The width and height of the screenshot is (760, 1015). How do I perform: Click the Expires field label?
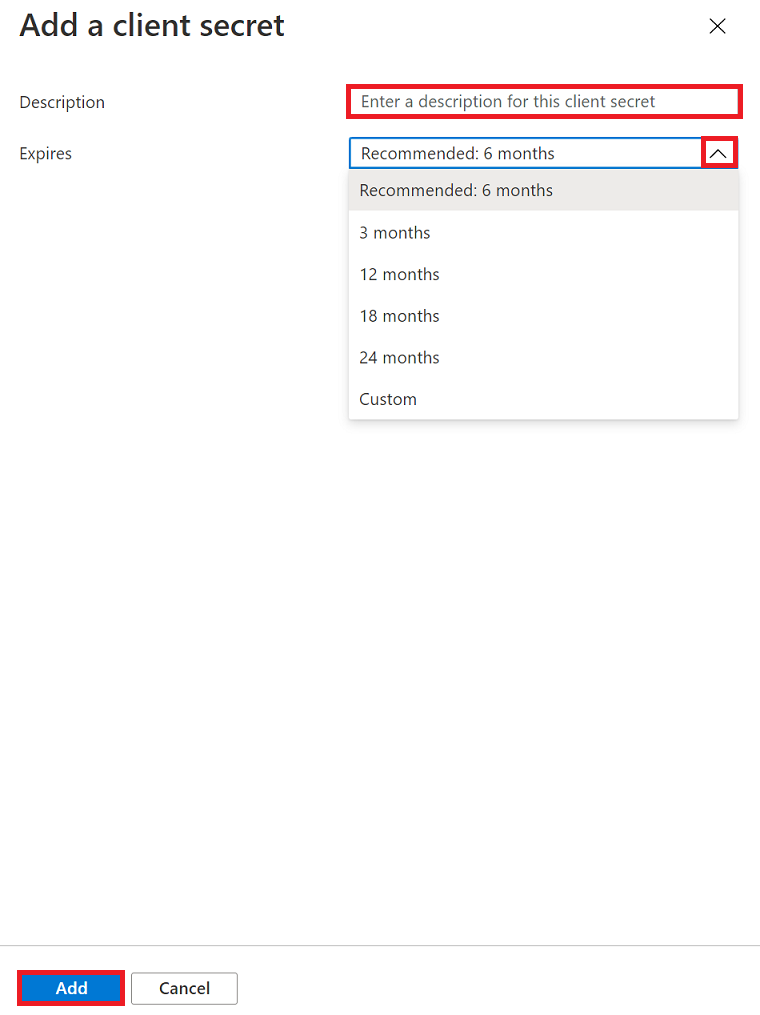45,153
